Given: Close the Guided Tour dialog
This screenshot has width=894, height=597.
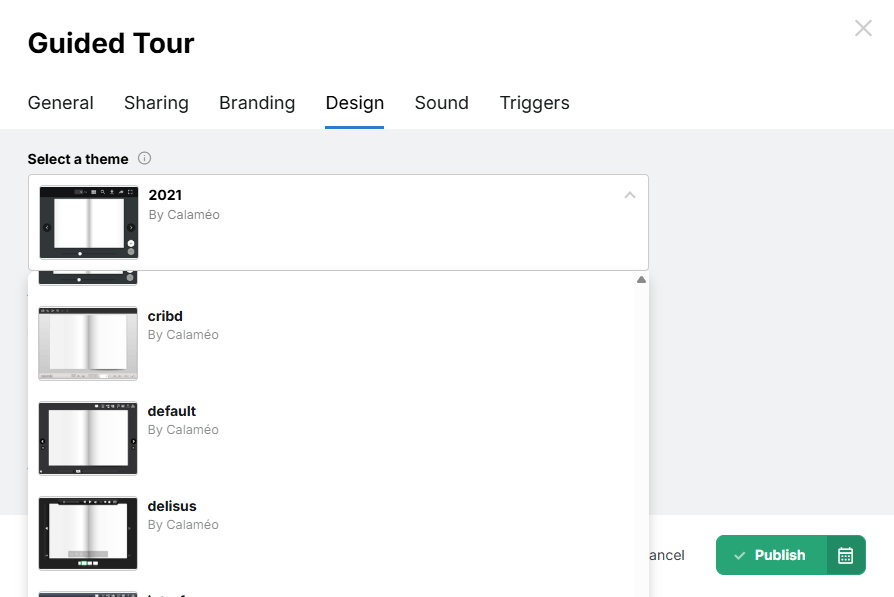Looking at the screenshot, I should pos(863,28).
